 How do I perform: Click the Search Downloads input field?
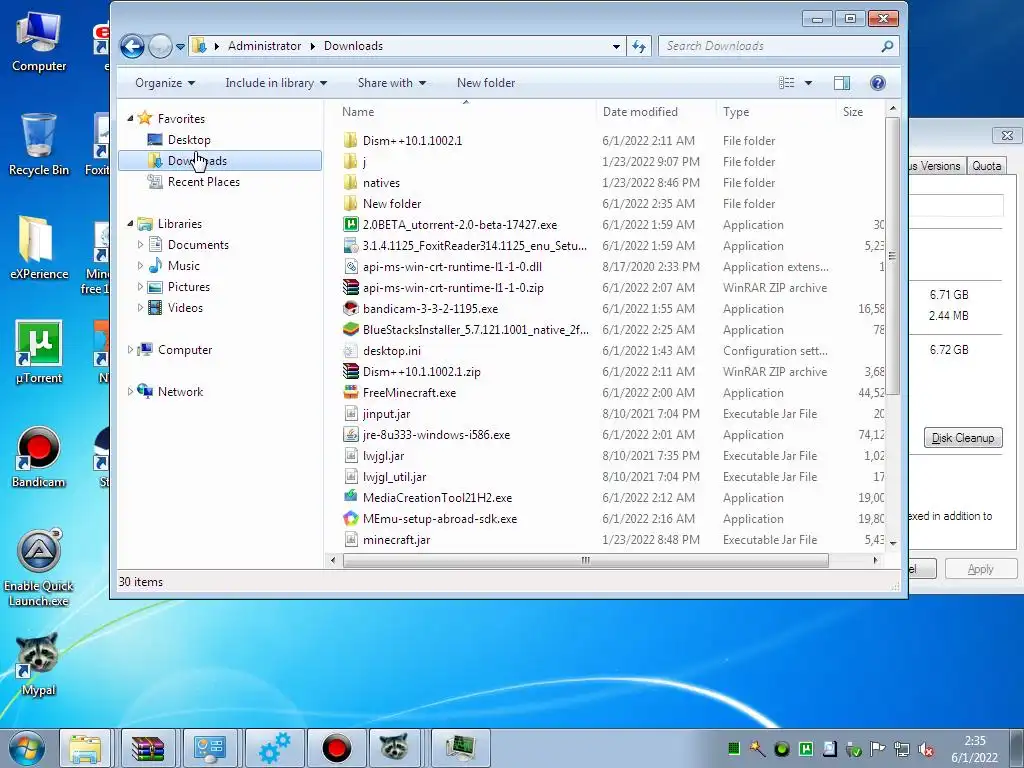[771, 46]
